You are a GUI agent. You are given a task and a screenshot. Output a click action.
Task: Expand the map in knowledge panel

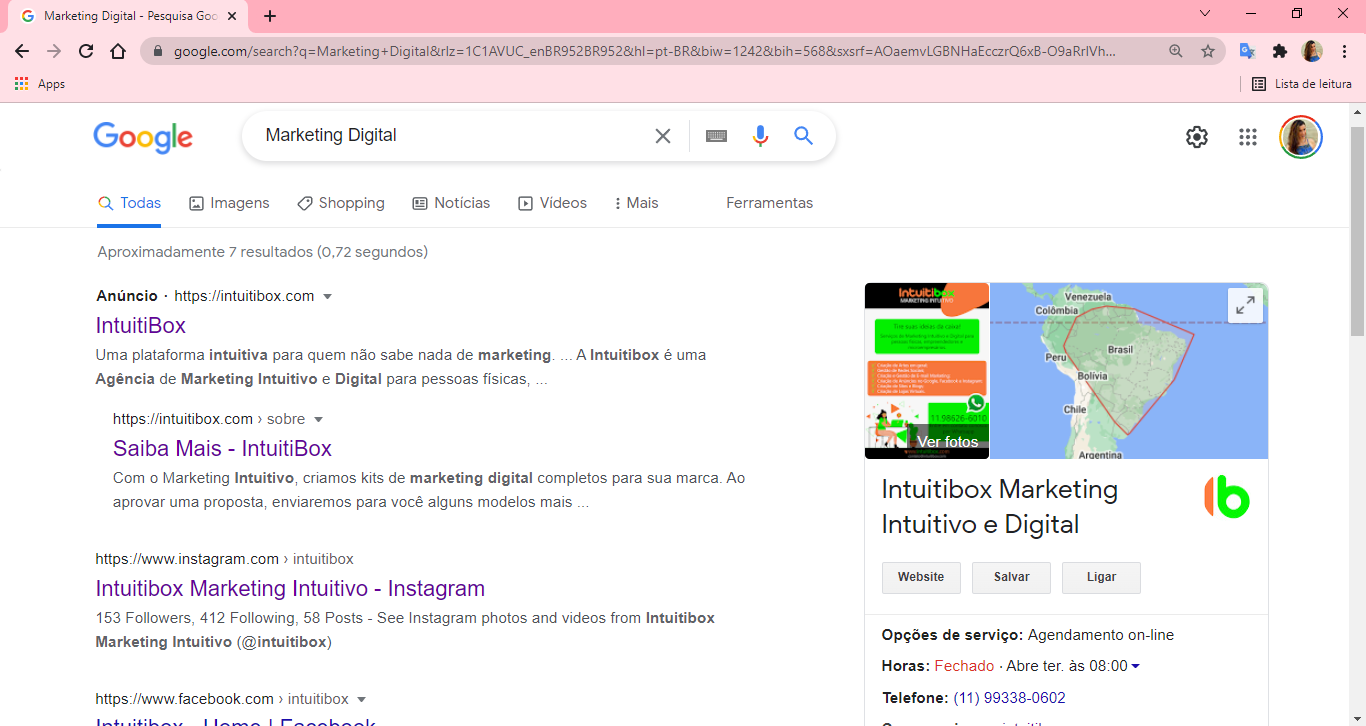(x=1245, y=306)
